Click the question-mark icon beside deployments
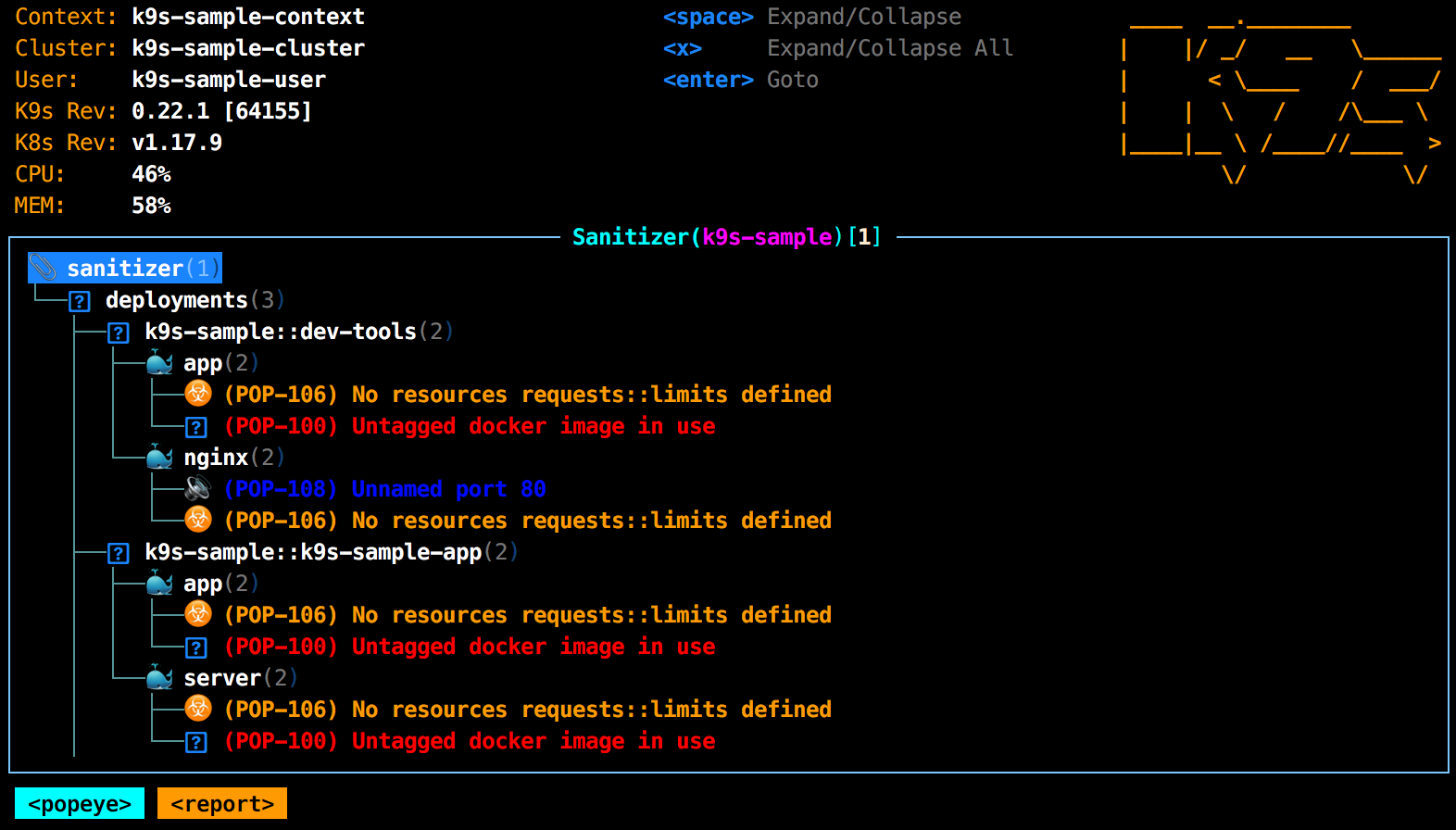 pyautogui.click(x=80, y=301)
